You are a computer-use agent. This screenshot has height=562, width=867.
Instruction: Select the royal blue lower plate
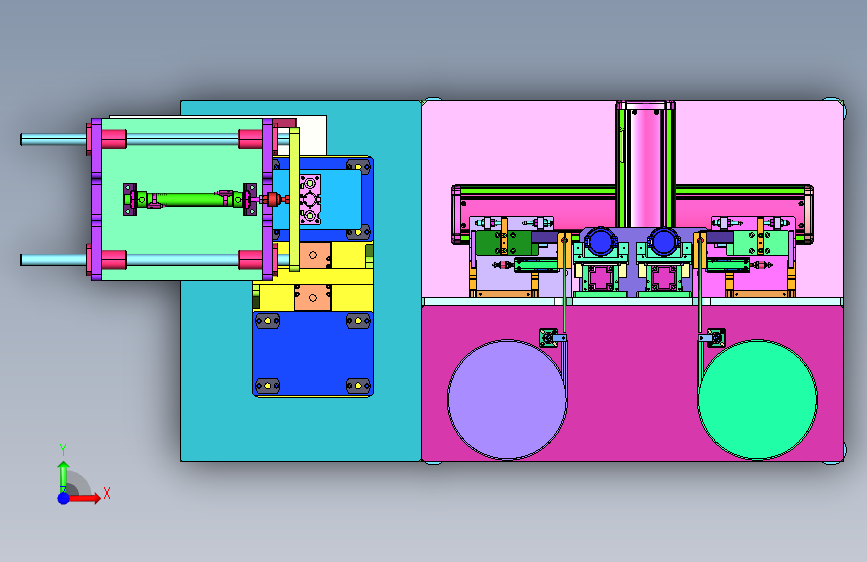click(313, 353)
